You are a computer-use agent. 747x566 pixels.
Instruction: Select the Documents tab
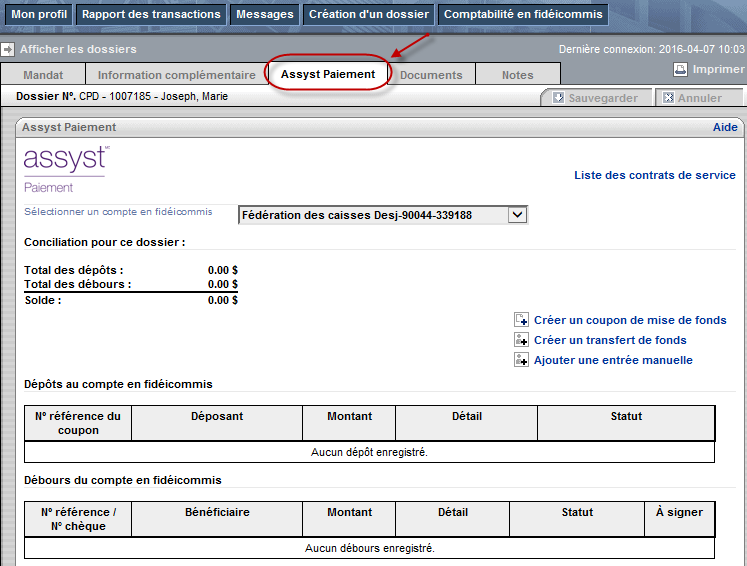click(431, 75)
